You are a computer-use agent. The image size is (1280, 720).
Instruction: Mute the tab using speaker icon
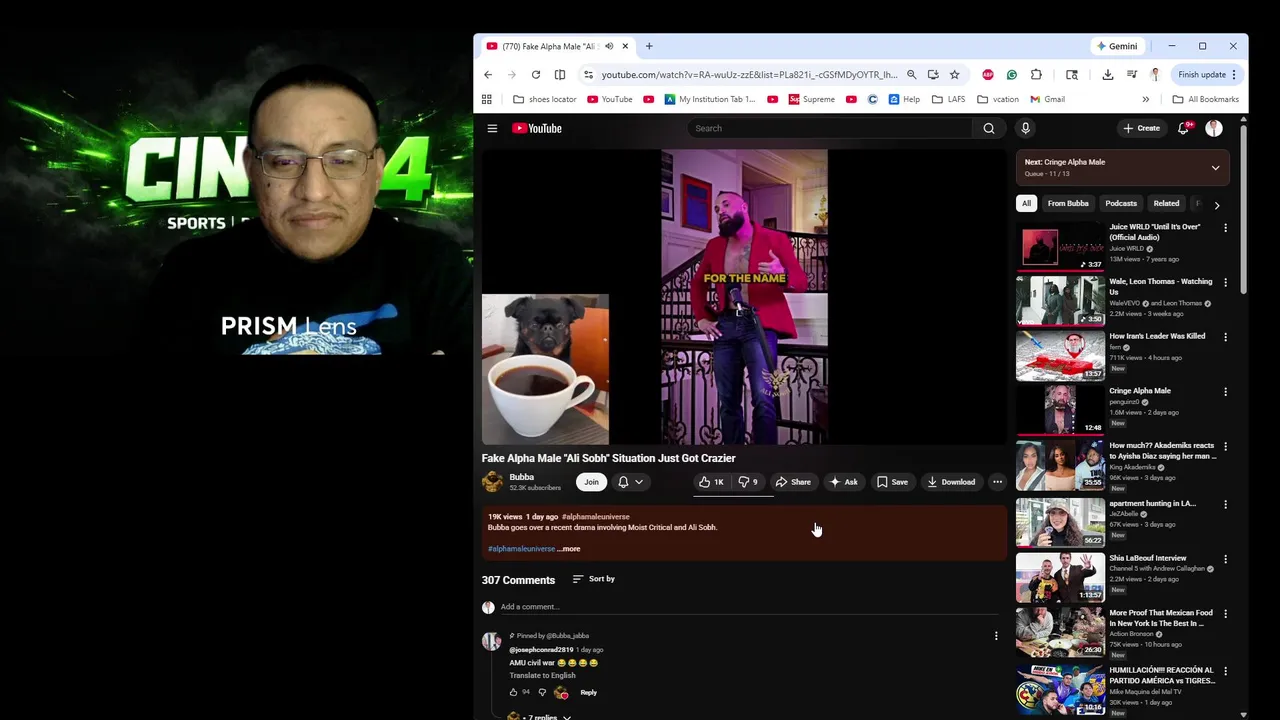tap(609, 46)
